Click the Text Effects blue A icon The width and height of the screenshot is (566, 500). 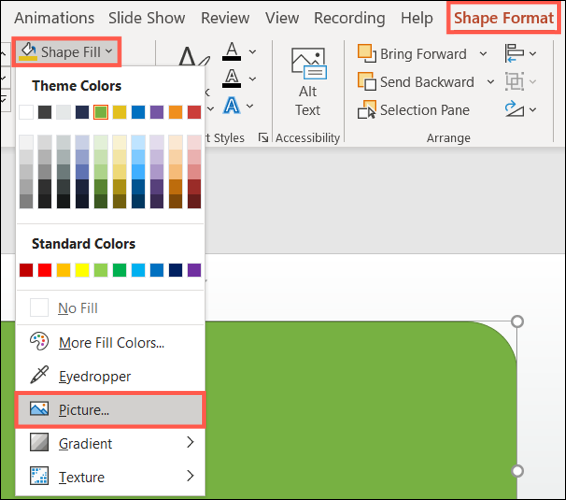pos(232,106)
